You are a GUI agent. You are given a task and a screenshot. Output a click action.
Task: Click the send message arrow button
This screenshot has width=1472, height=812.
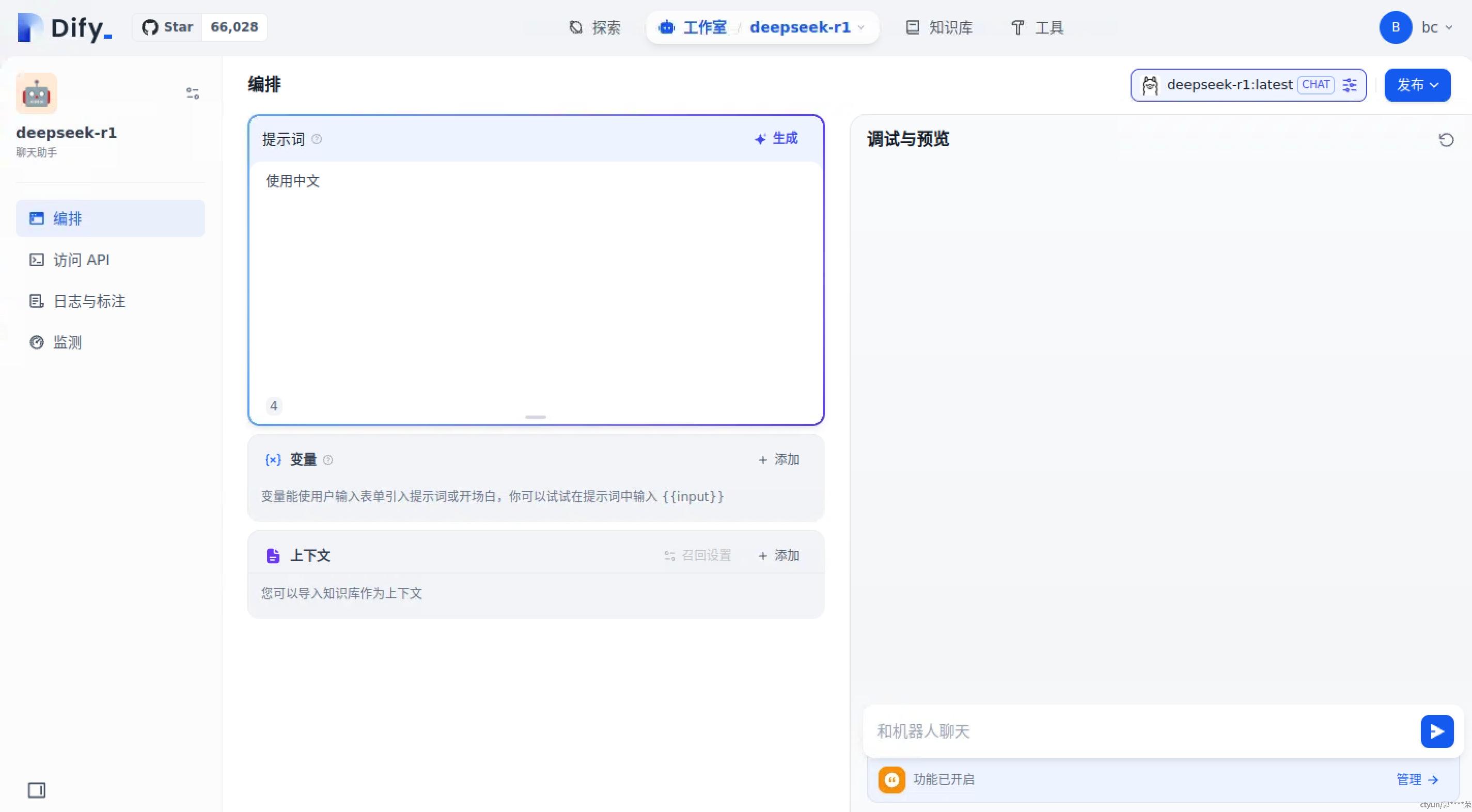pyautogui.click(x=1436, y=731)
